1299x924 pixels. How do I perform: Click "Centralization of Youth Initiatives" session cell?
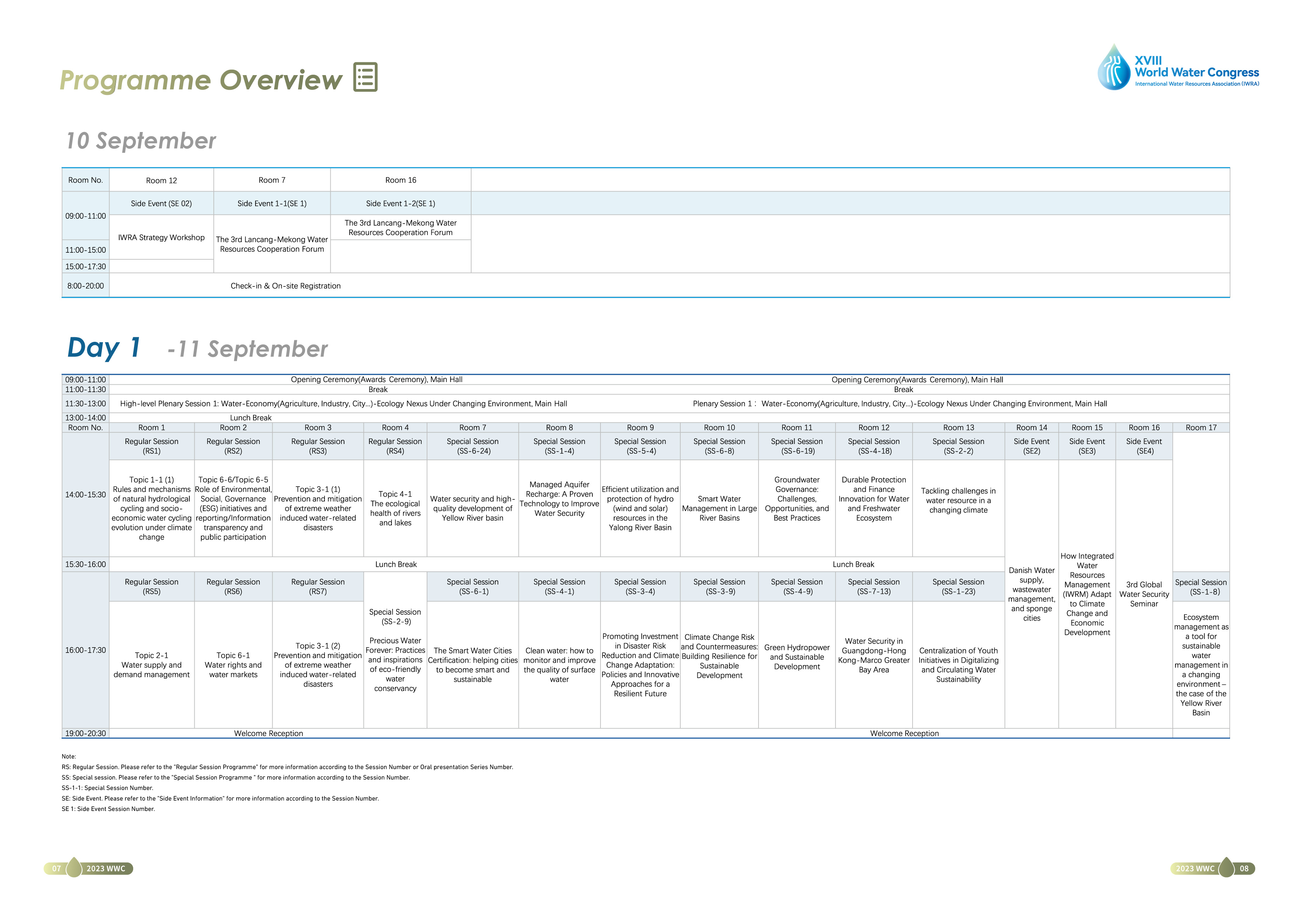click(x=958, y=665)
